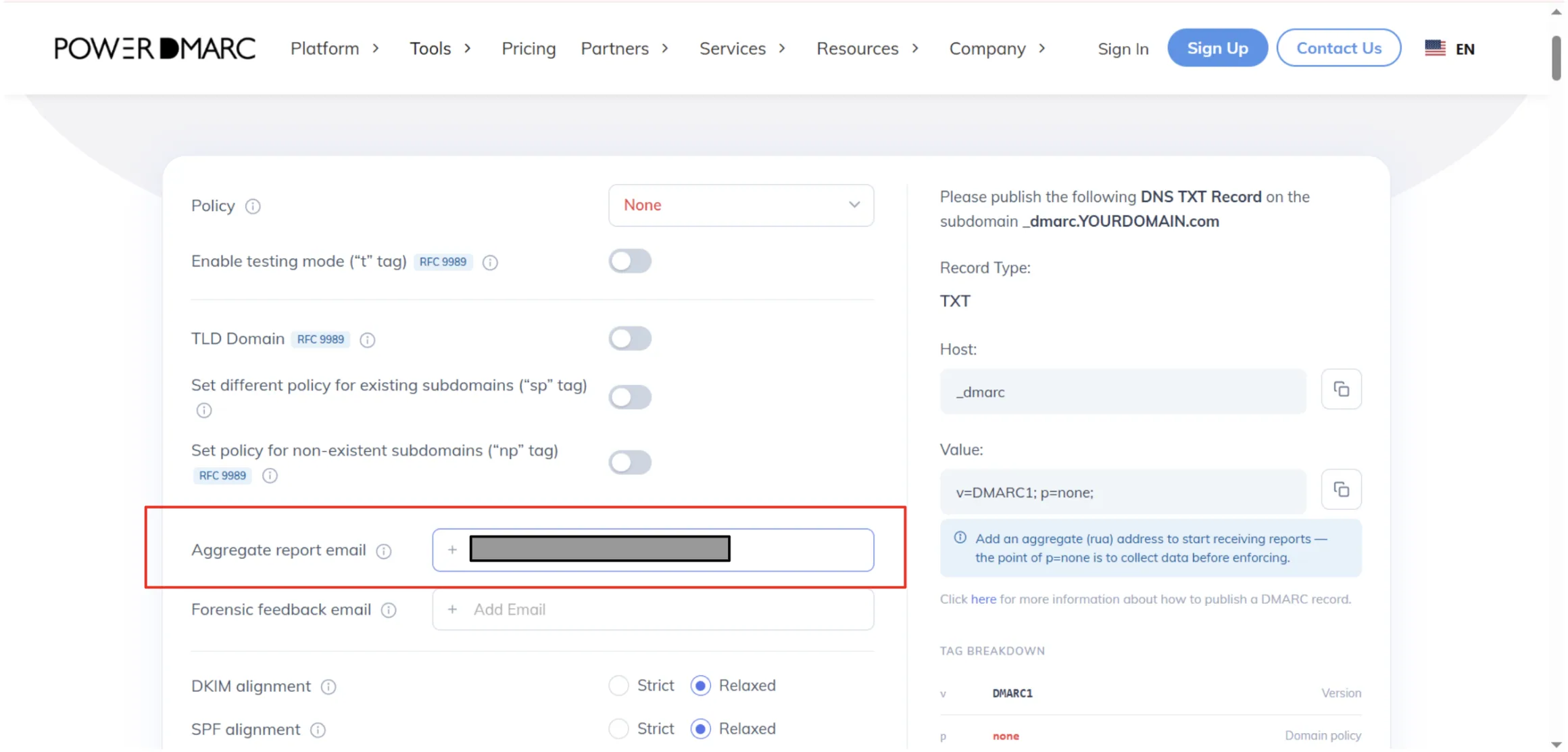Expand the Resources menu
This screenshot has width=1568, height=752.
[868, 49]
